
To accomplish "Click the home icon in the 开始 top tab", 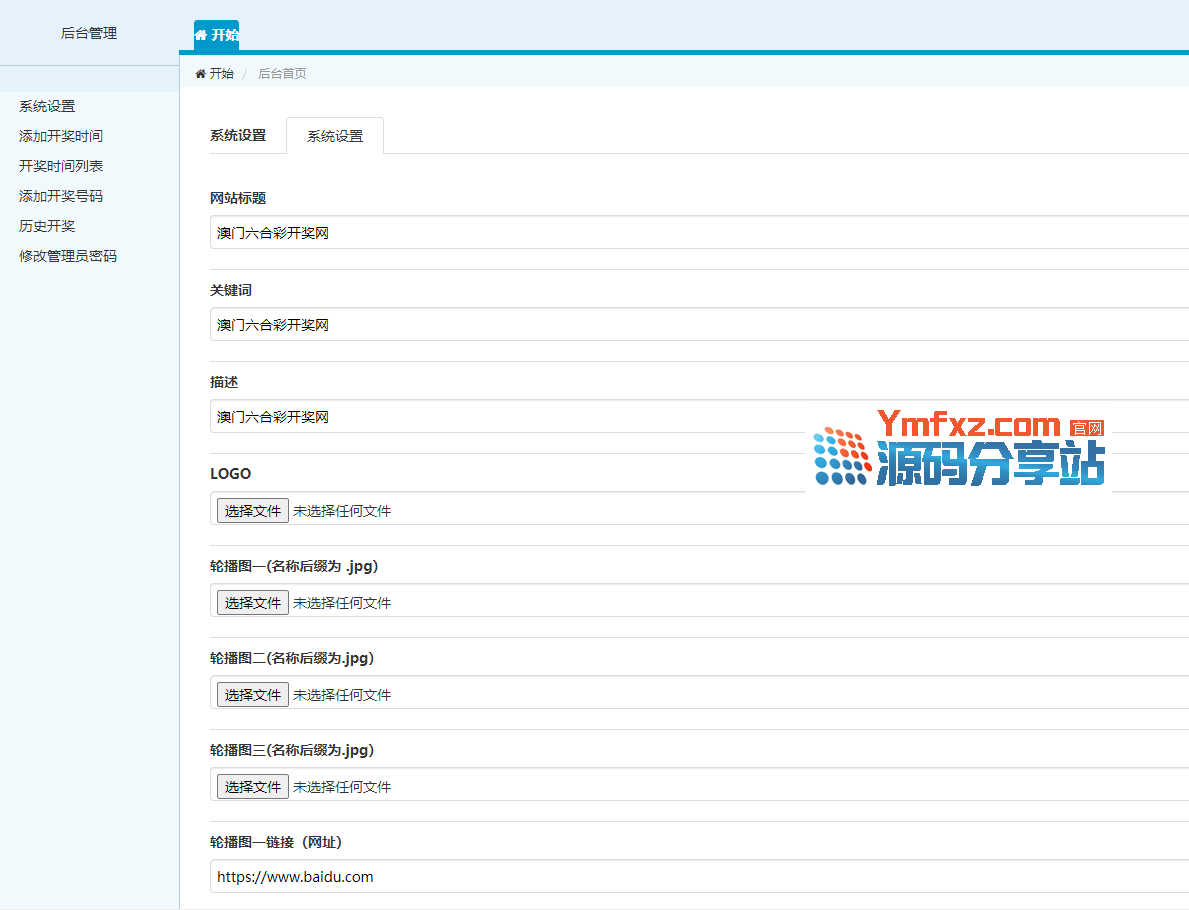I will (x=201, y=35).
